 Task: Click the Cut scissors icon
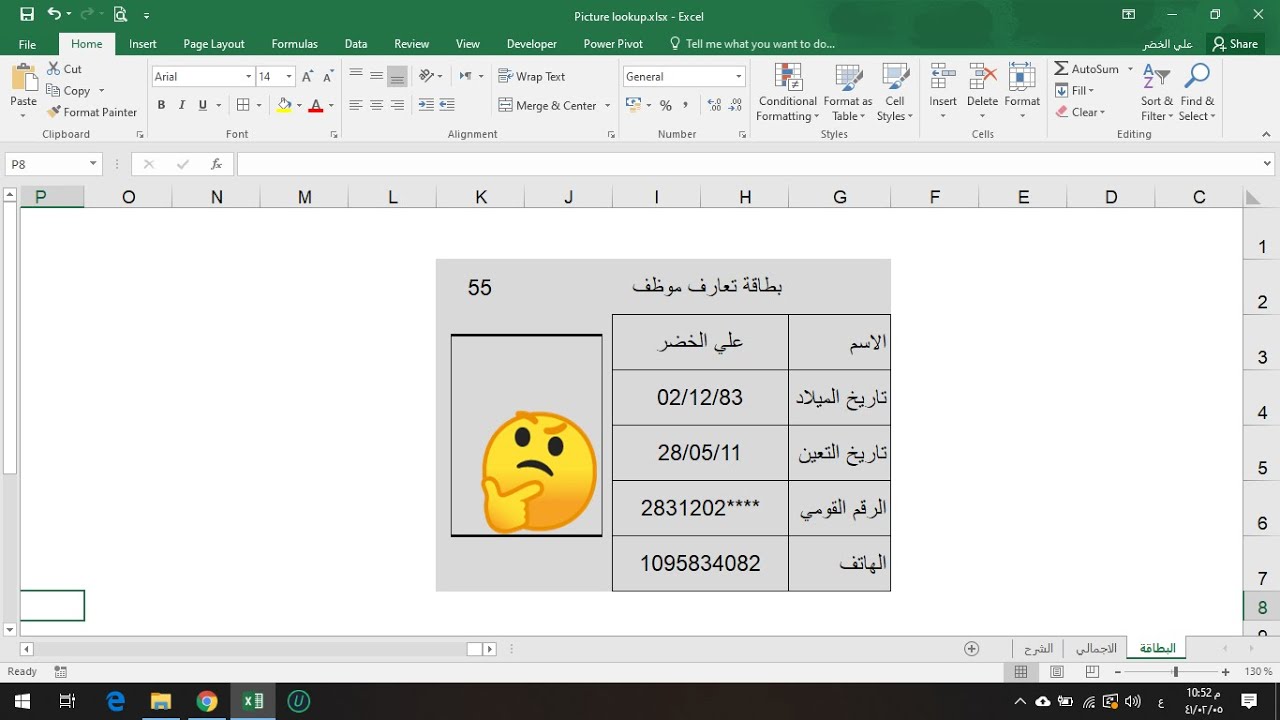[54, 69]
